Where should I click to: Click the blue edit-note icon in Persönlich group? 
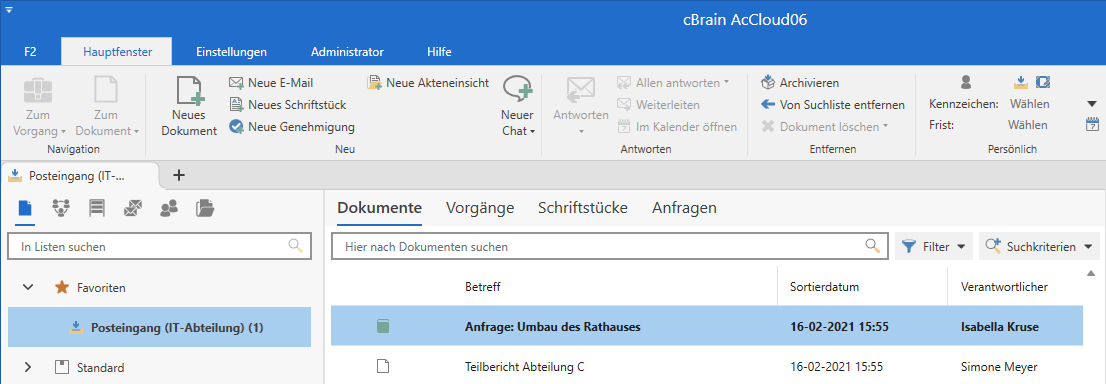click(x=1043, y=83)
